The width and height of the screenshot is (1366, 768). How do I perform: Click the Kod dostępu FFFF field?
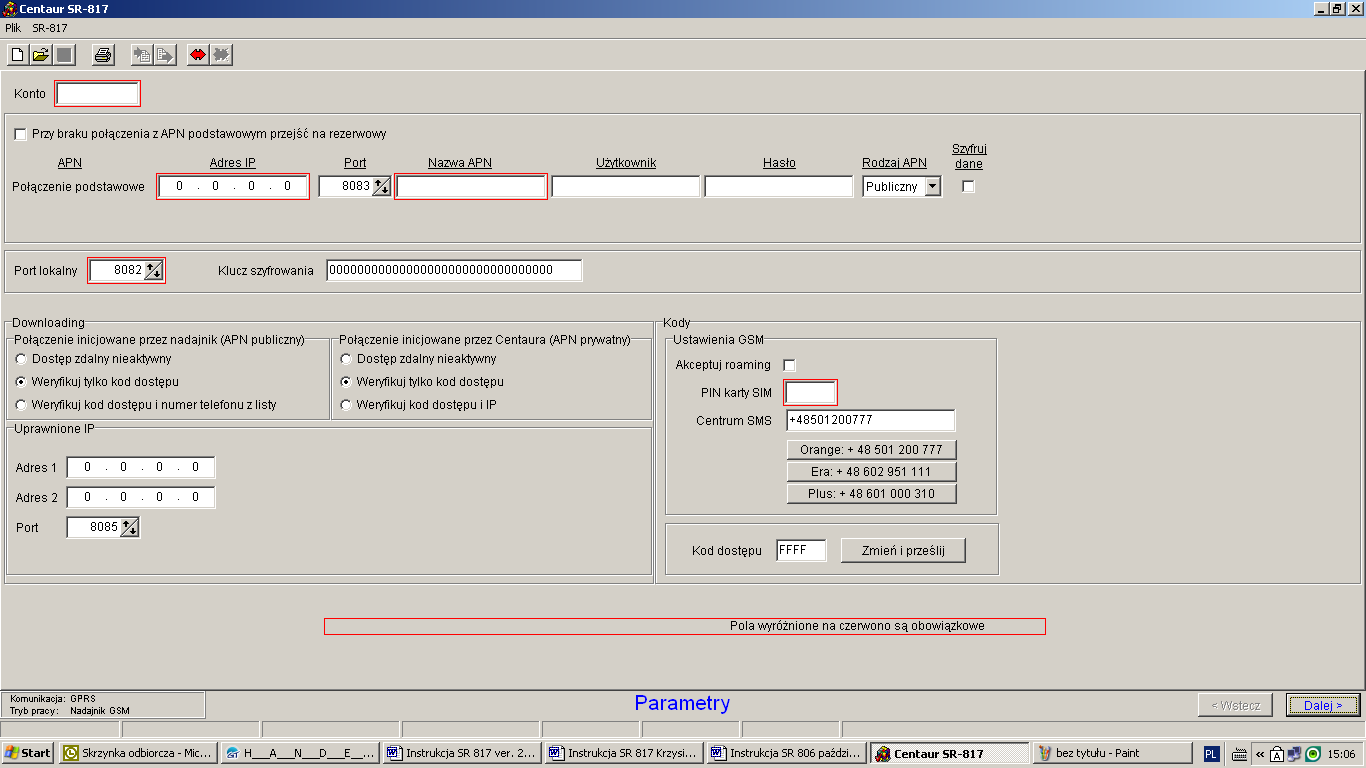(802, 550)
